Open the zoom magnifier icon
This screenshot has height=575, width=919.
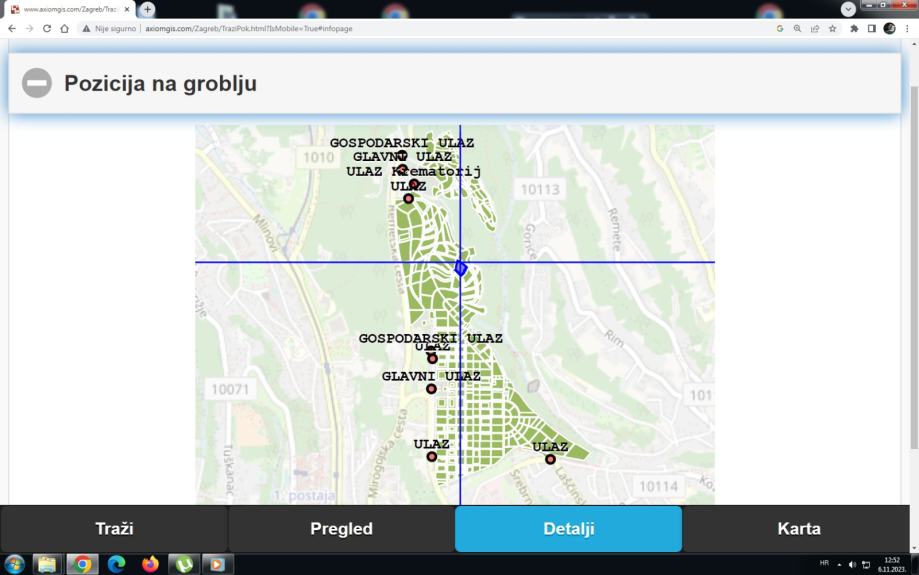[797, 28]
